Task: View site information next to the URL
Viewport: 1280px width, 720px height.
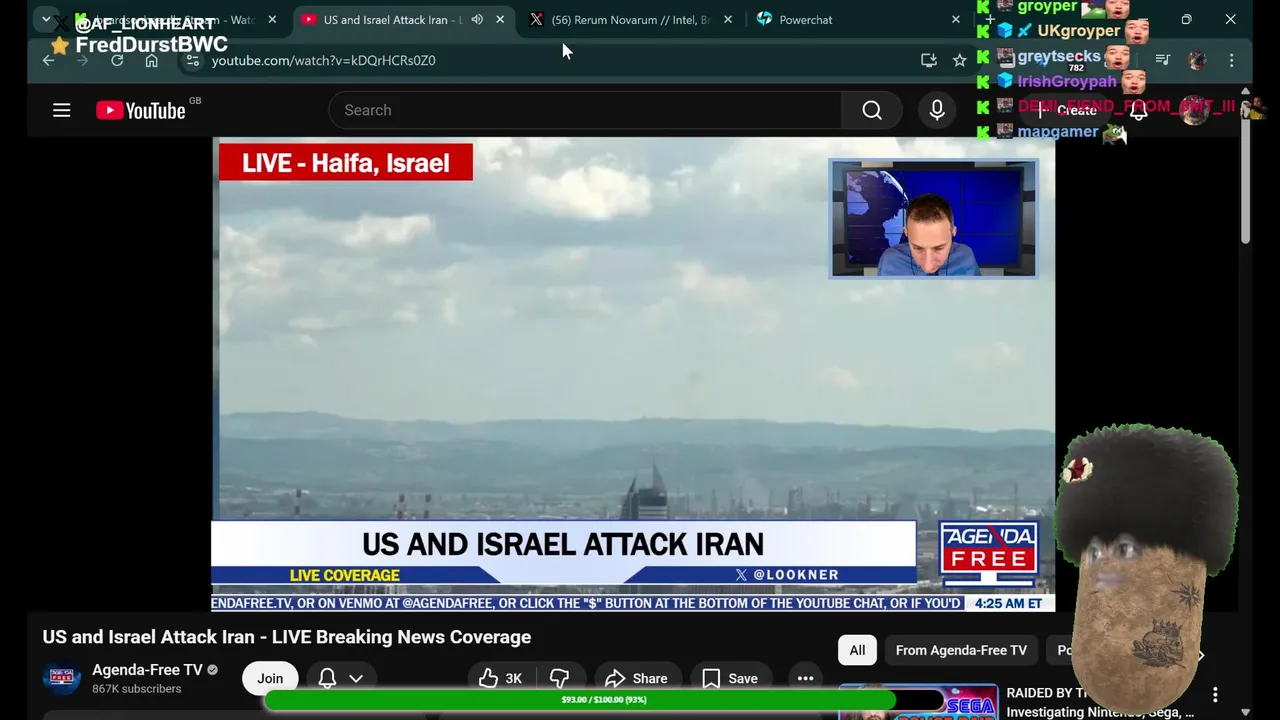Action: [x=193, y=60]
